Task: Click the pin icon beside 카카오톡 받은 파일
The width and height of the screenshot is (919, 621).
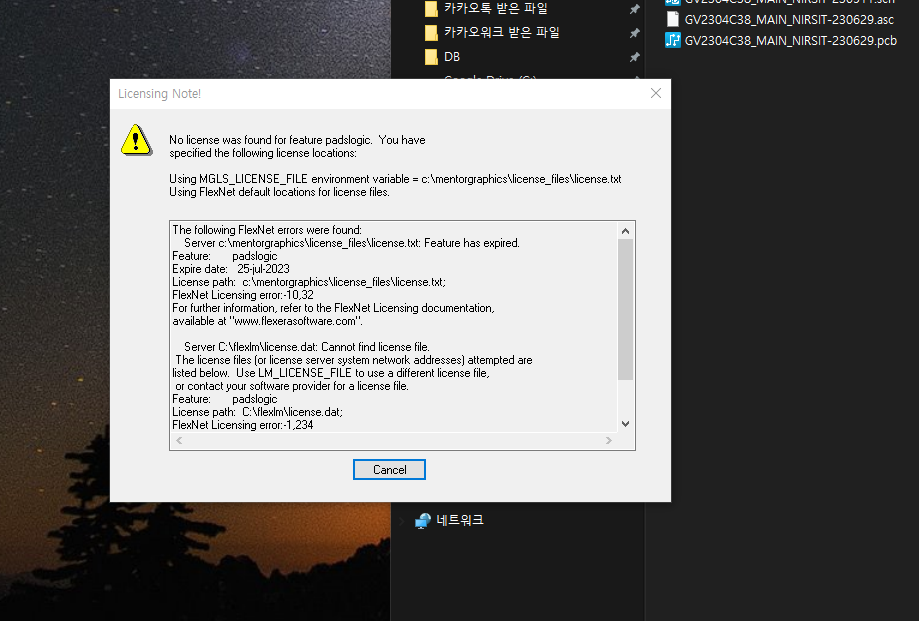Action: (x=634, y=9)
